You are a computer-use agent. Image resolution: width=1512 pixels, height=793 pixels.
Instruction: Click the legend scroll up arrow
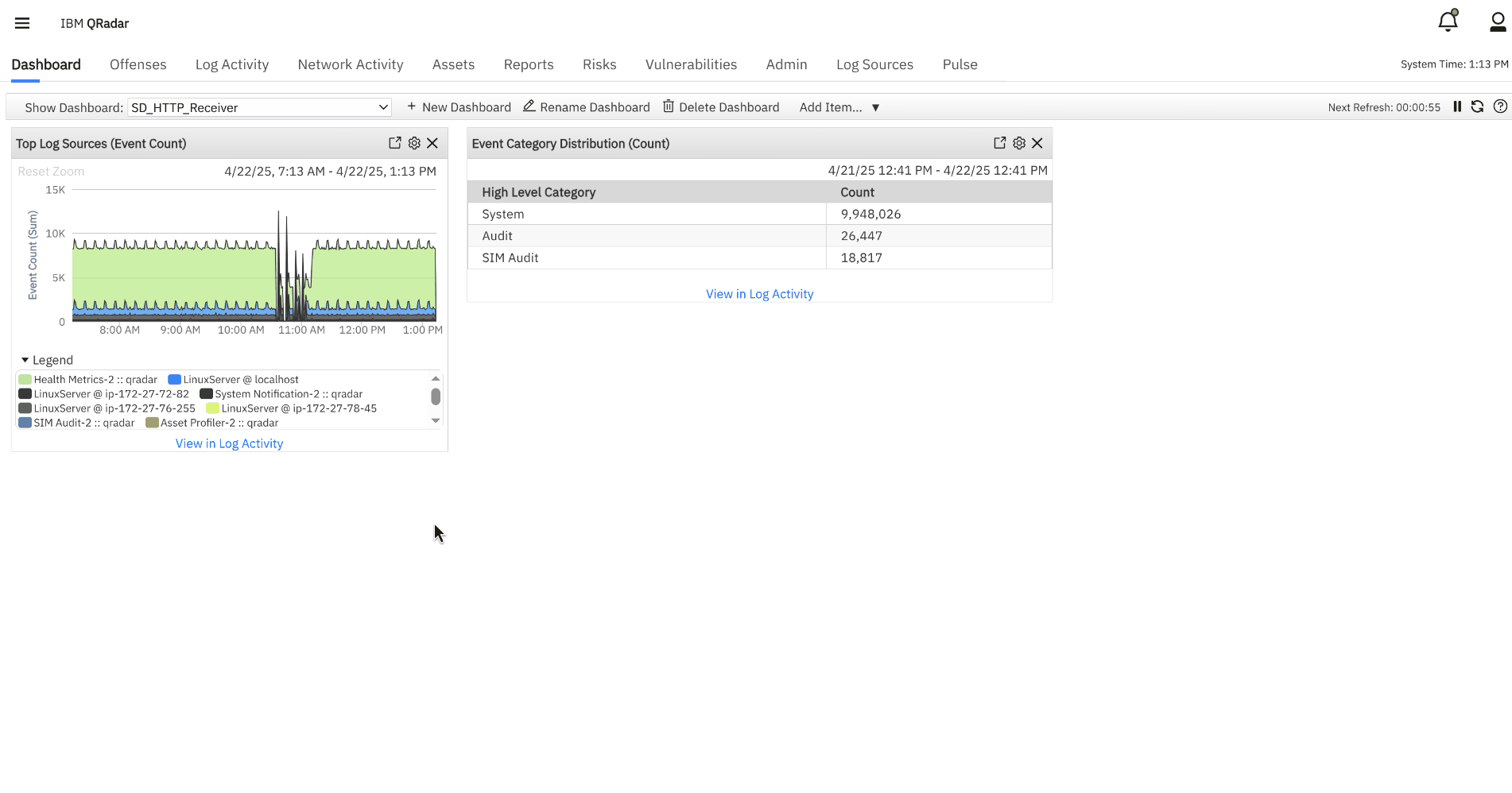tap(436, 378)
